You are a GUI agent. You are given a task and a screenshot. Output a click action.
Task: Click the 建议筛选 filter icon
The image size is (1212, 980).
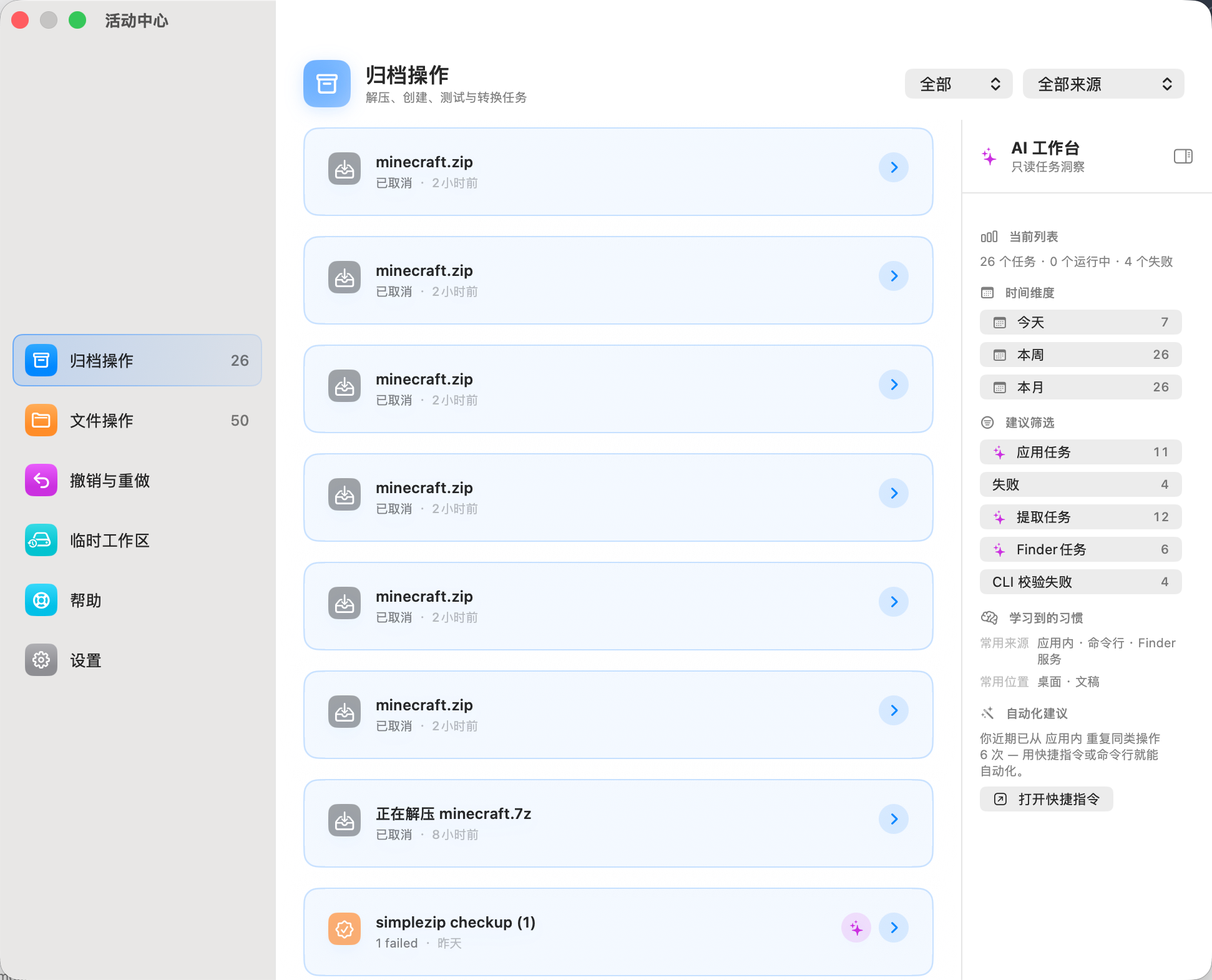(x=987, y=423)
